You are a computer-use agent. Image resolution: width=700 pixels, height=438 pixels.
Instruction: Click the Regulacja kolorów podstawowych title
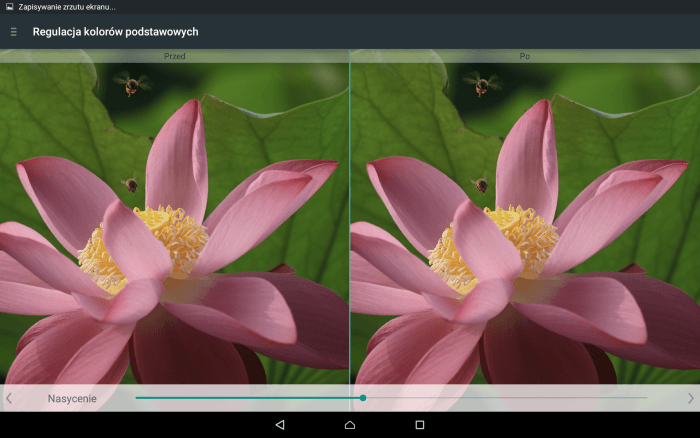[x=116, y=32]
